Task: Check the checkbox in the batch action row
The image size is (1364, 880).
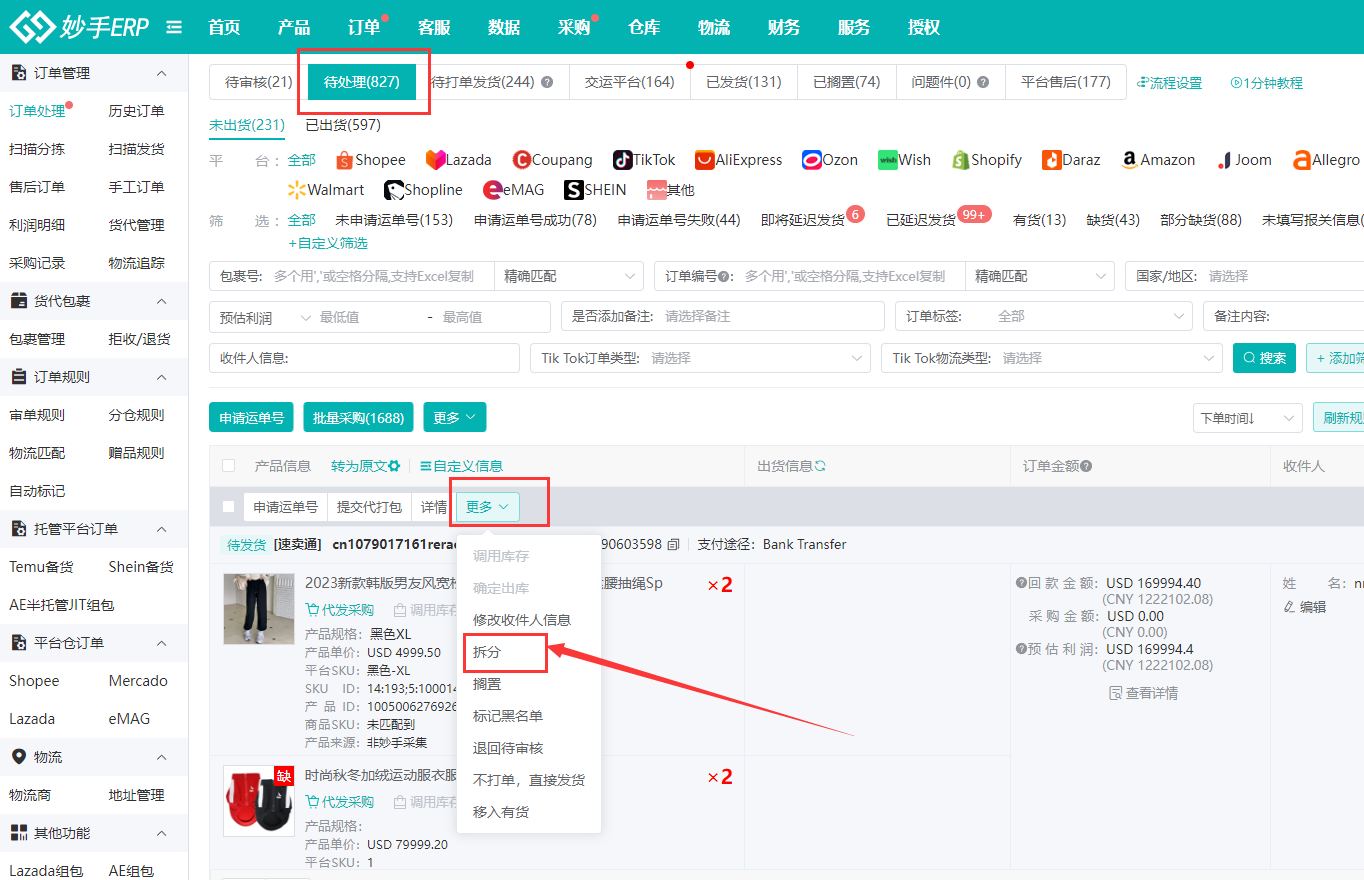Action: coord(229,506)
